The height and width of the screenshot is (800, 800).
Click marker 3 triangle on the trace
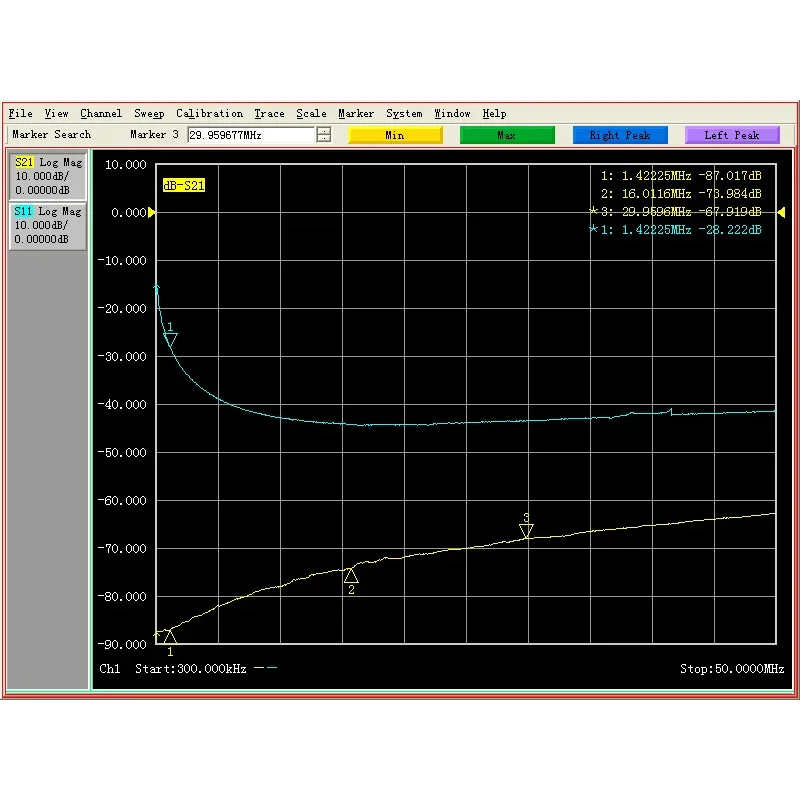pyautogui.click(x=527, y=532)
